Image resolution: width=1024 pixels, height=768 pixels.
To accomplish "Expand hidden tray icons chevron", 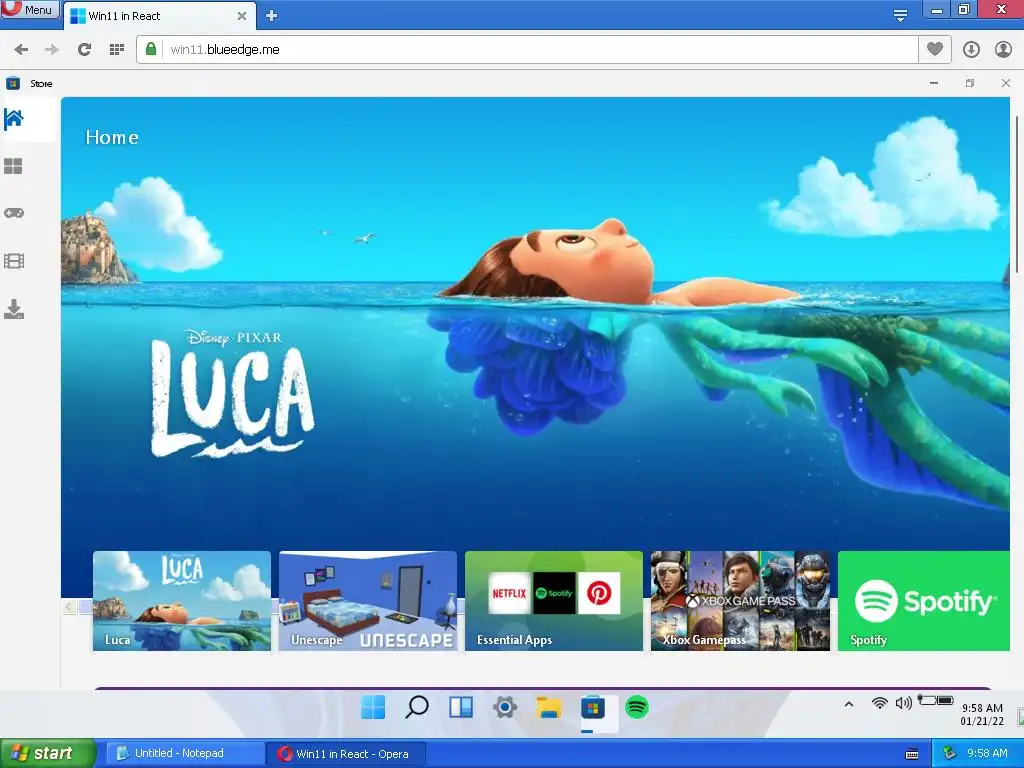I will click(848, 704).
